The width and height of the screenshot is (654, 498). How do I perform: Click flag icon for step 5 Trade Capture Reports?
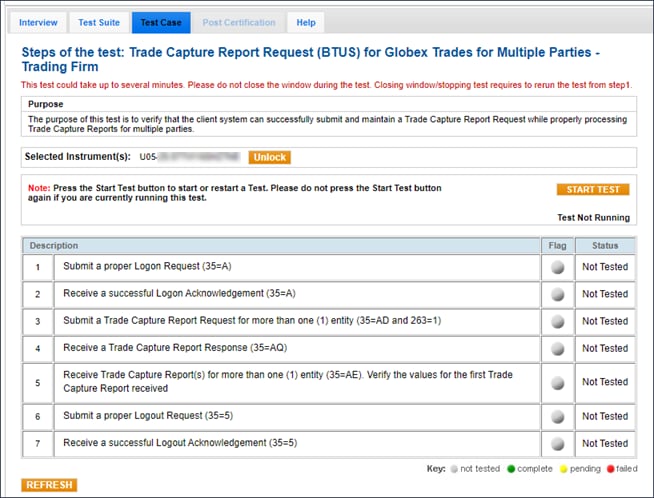557,382
